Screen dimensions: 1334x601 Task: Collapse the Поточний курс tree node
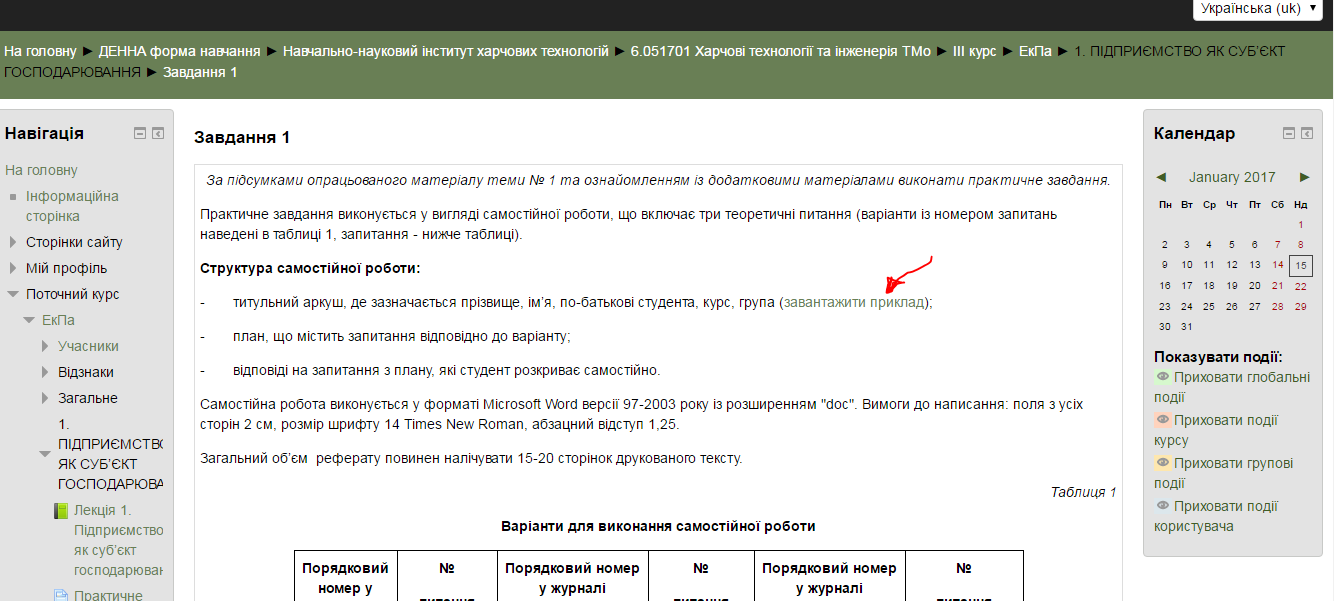13,294
